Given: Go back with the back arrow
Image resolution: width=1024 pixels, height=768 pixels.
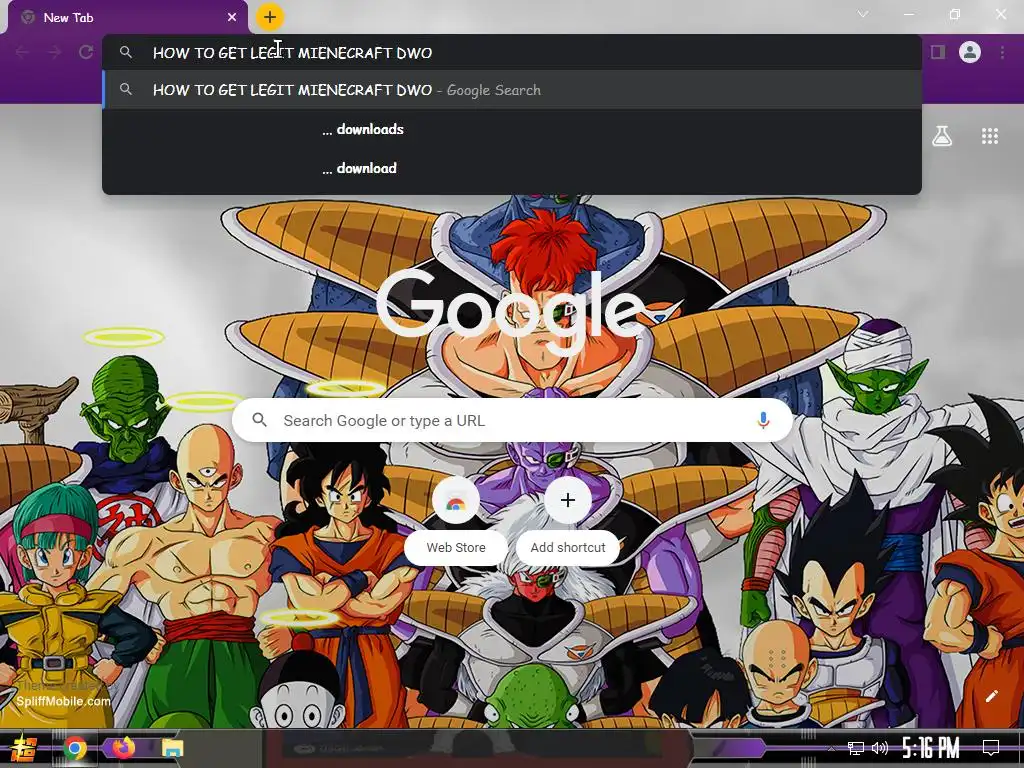Looking at the screenshot, I should [x=22, y=52].
